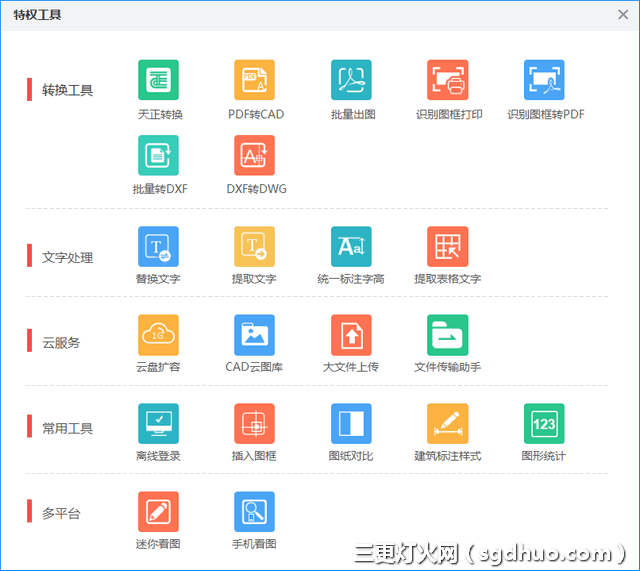Screen dimensions: 640x571
Task: Open the 提取表格文字 table icon
Action: pyautogui.click(x=447, y=247)
